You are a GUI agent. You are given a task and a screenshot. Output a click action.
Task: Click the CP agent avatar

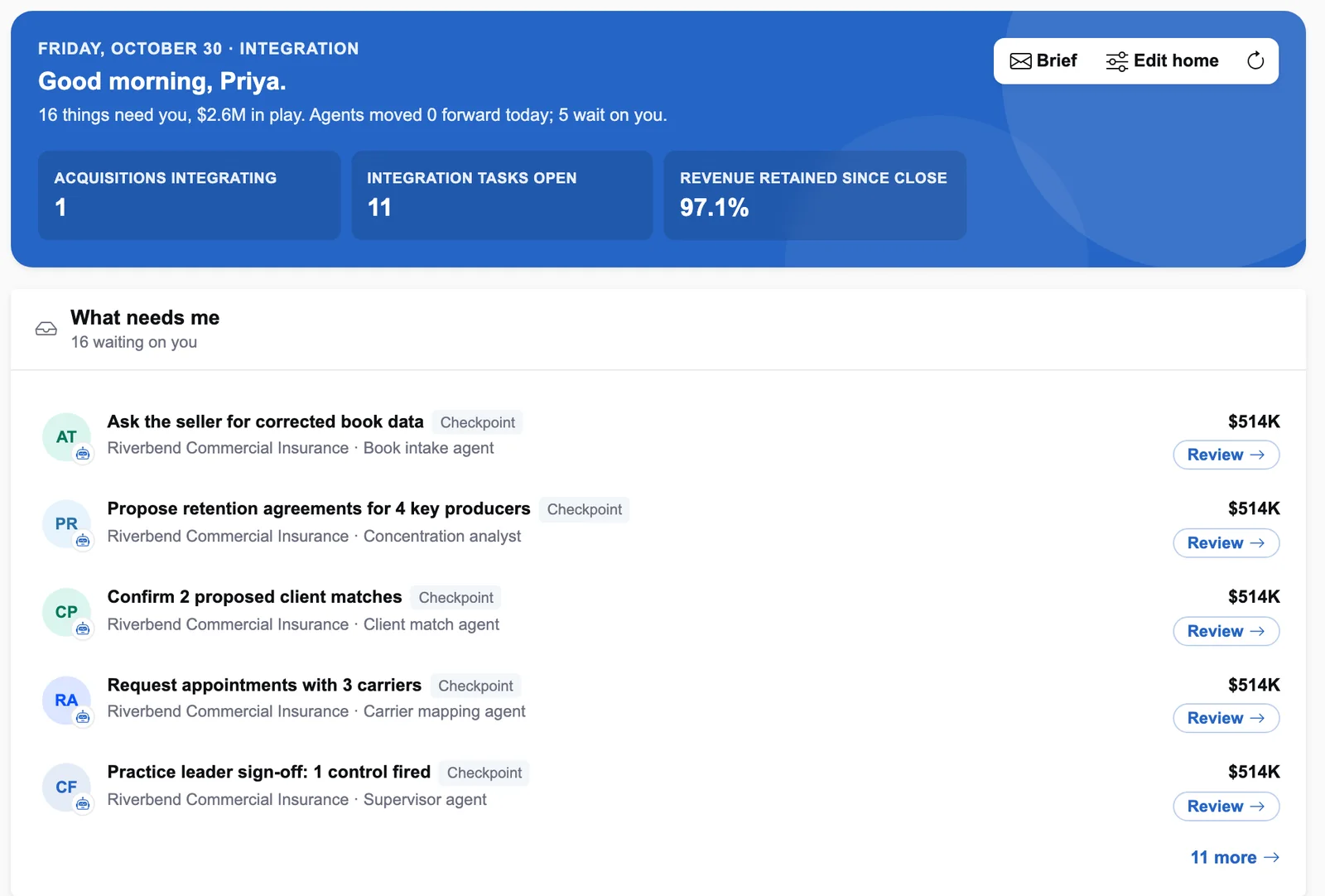(66, 612)
